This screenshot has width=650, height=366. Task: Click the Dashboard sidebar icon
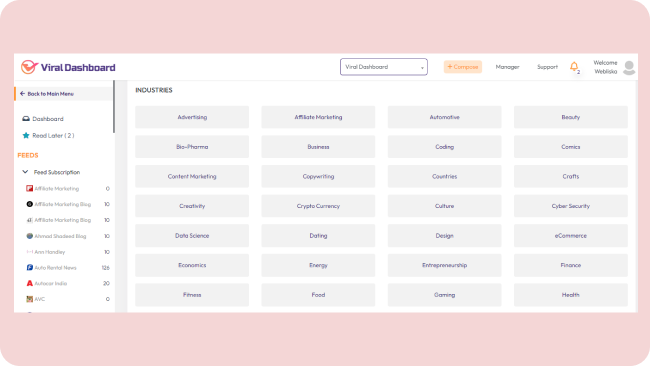pyautogui.click(x=26, y=119)
